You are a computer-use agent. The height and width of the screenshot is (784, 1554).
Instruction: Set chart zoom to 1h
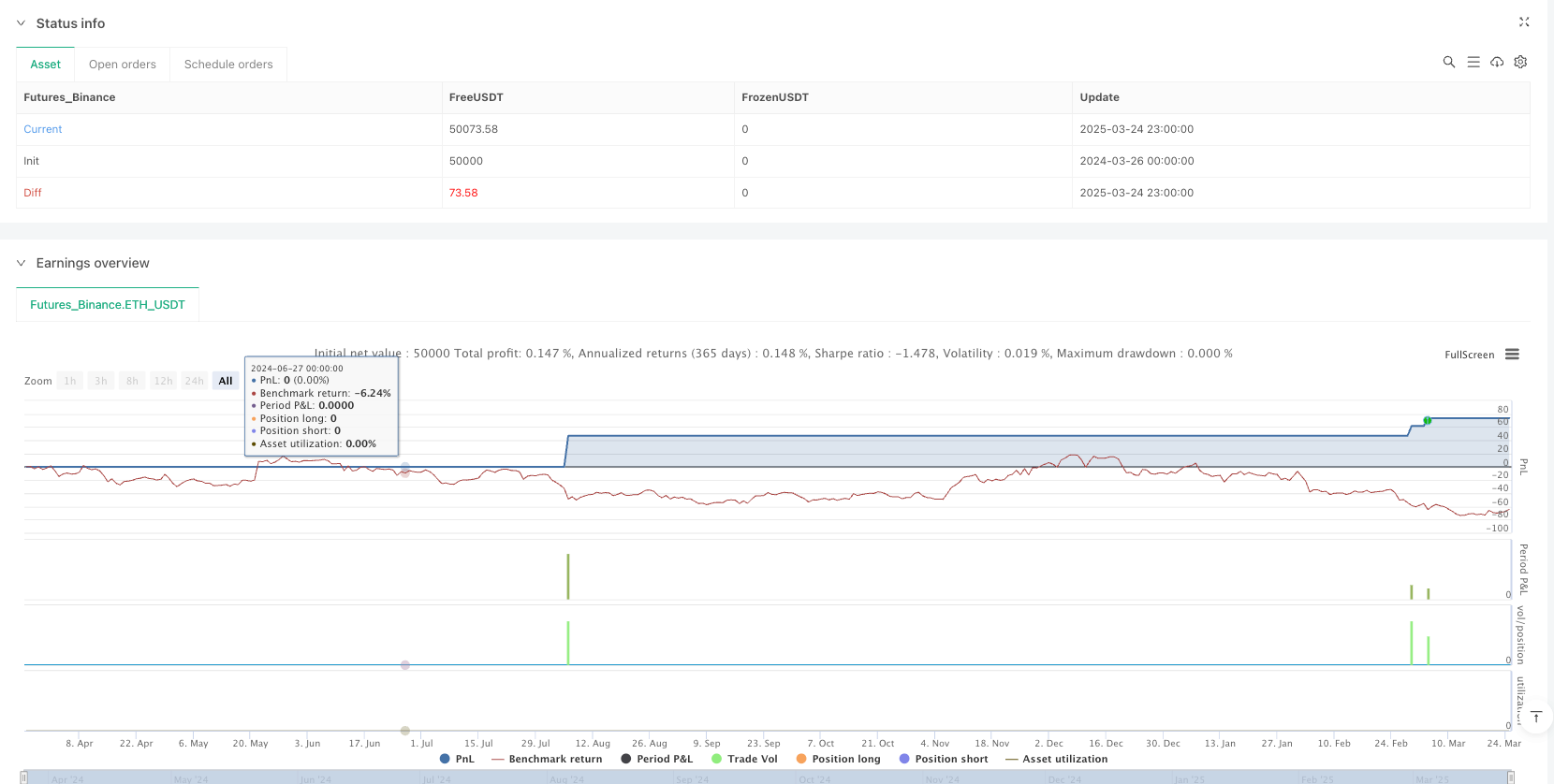(x=70, y=381)
